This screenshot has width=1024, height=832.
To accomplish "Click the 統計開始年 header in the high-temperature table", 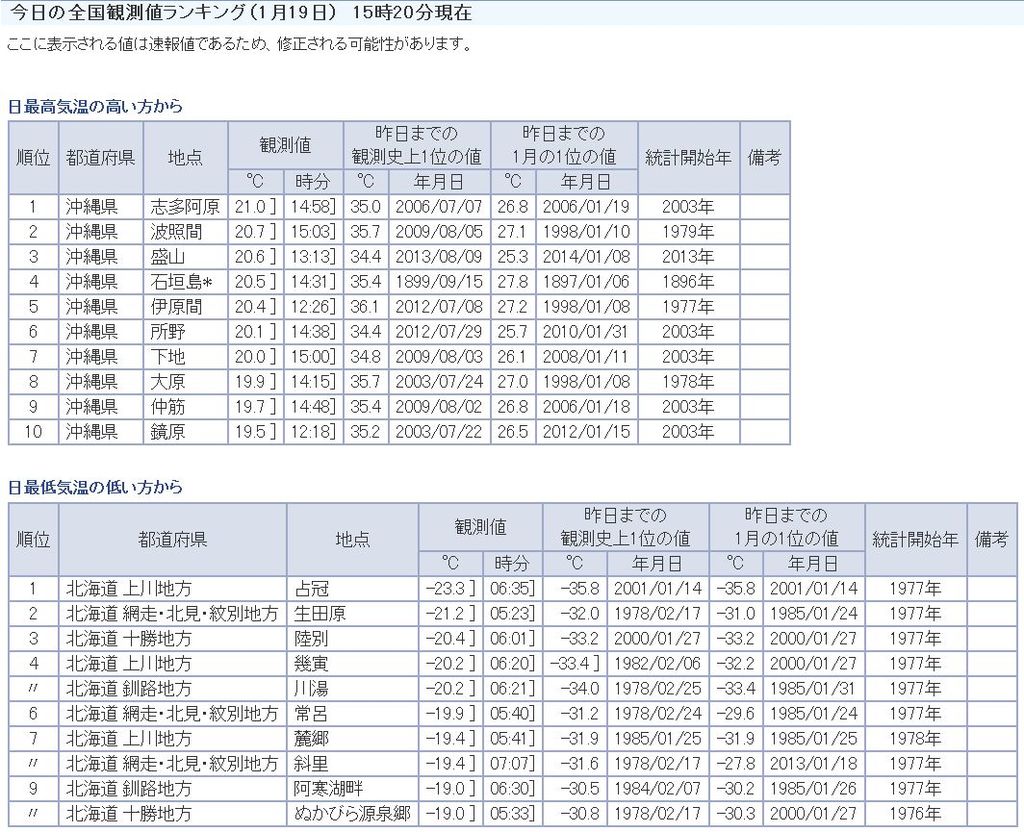I will [x=688, y=158].
